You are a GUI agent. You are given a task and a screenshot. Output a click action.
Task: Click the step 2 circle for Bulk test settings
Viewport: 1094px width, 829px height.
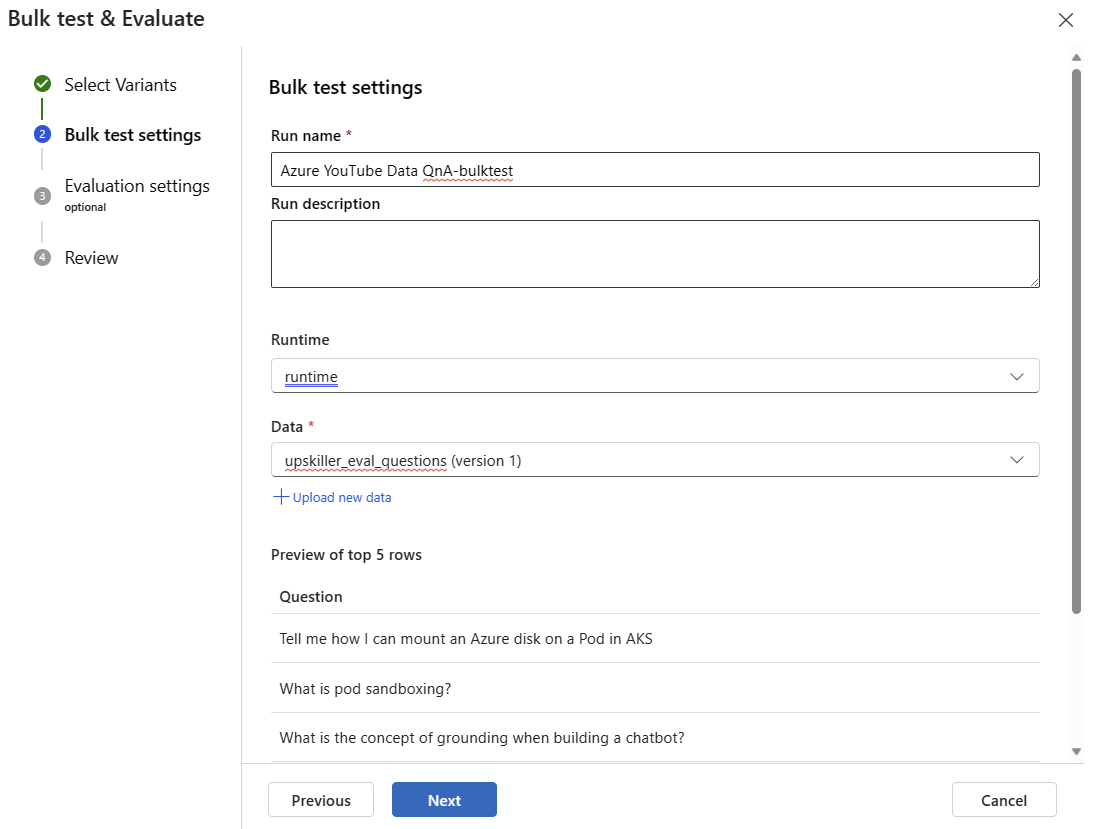(42, 134)
